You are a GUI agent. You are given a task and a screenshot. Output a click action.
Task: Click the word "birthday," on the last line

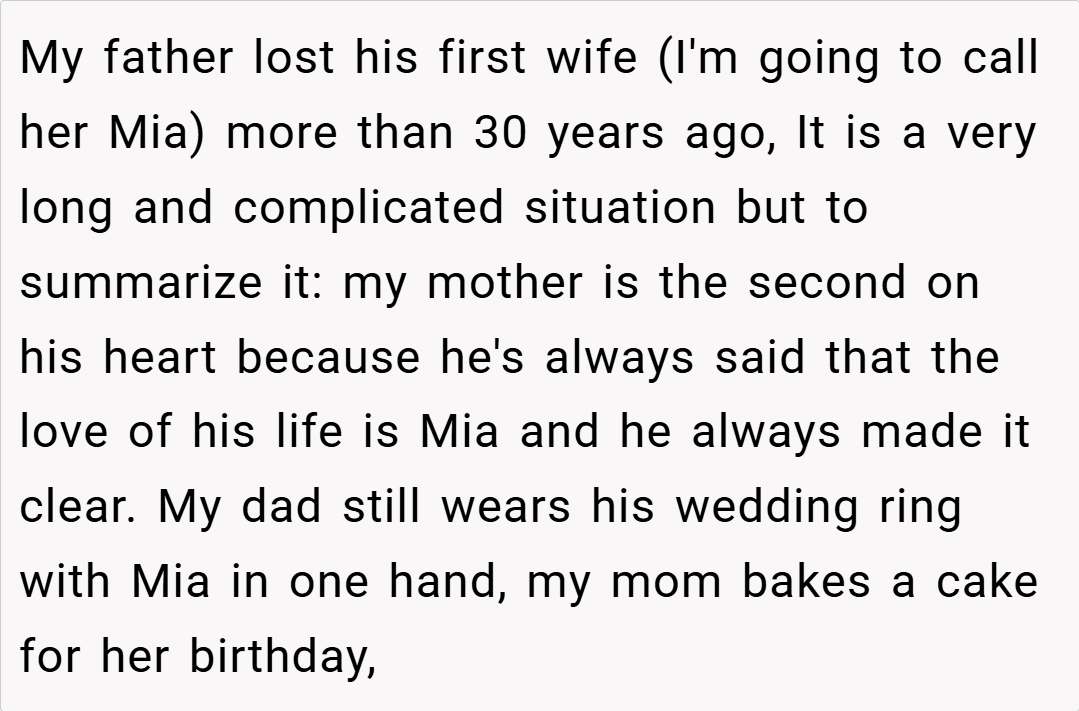[282, 658]
